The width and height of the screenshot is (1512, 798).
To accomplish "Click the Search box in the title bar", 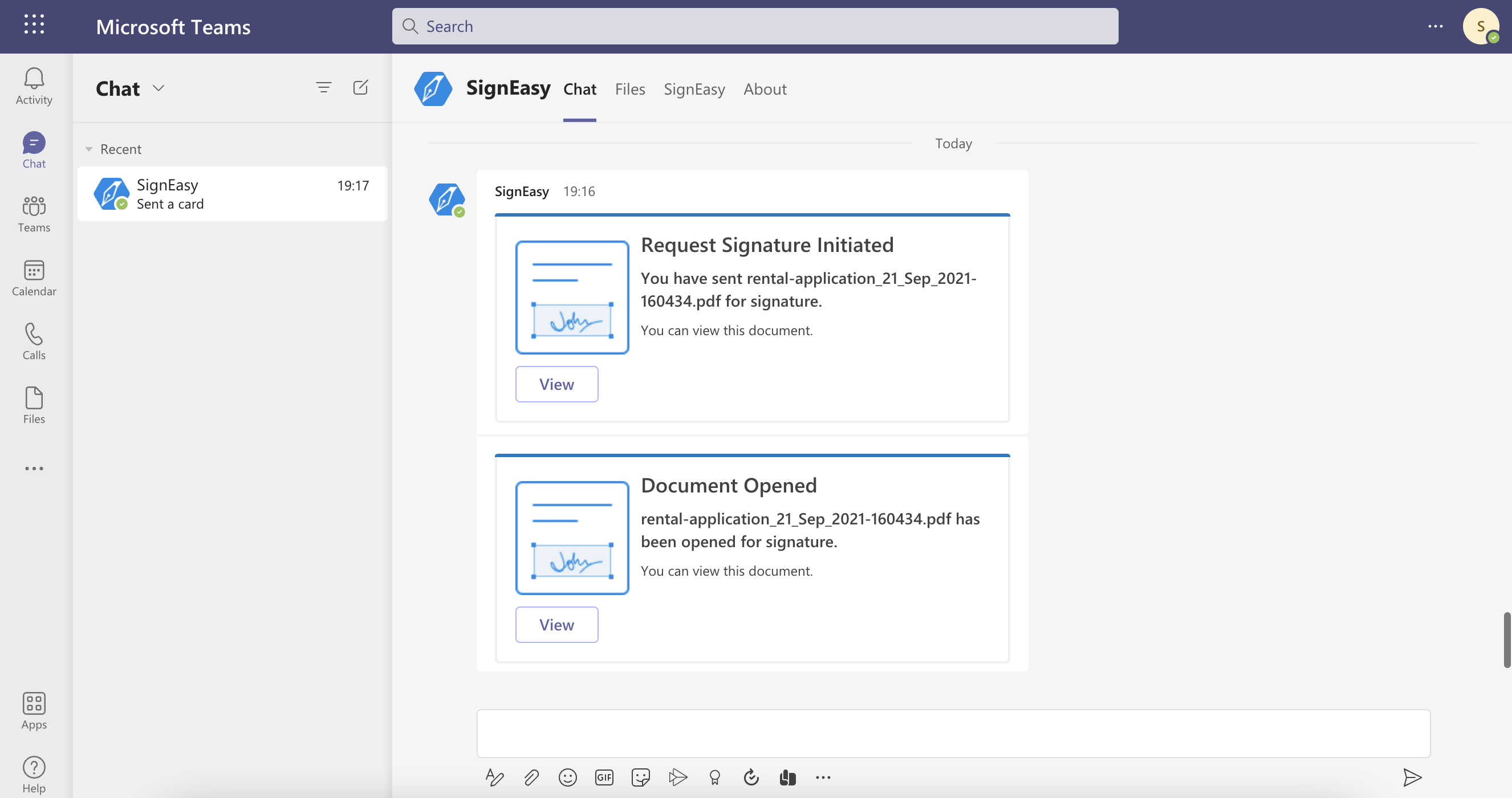I will coord(755,26).
